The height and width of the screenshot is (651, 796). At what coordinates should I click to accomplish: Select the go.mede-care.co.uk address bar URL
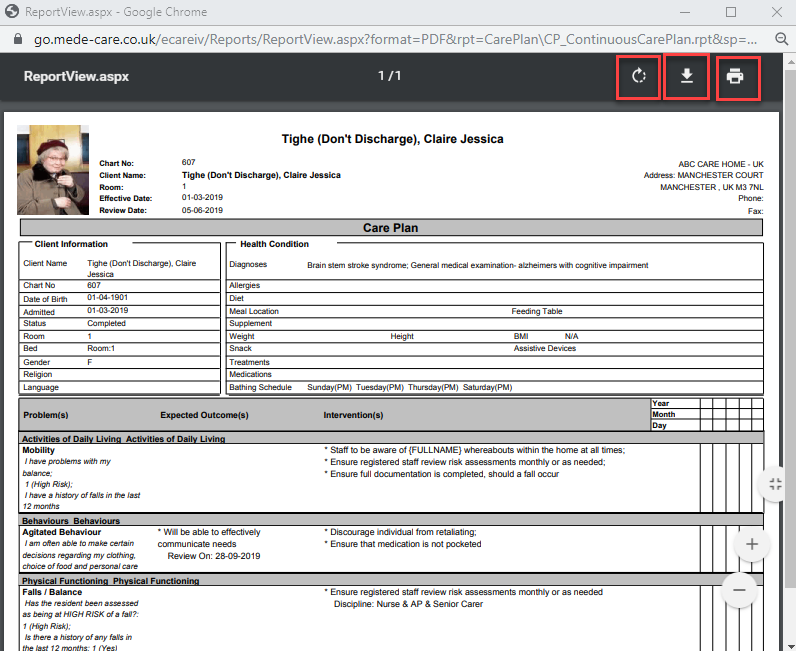pos(390,39)
